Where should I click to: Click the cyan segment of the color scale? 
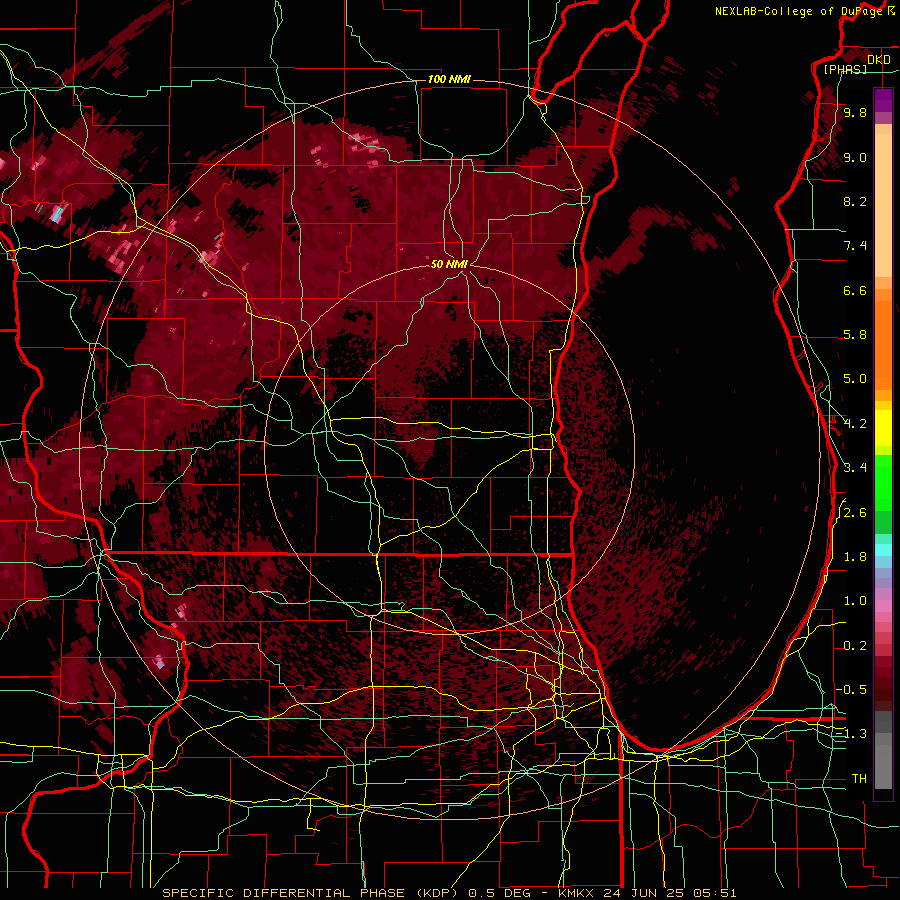tap(883, 550)
